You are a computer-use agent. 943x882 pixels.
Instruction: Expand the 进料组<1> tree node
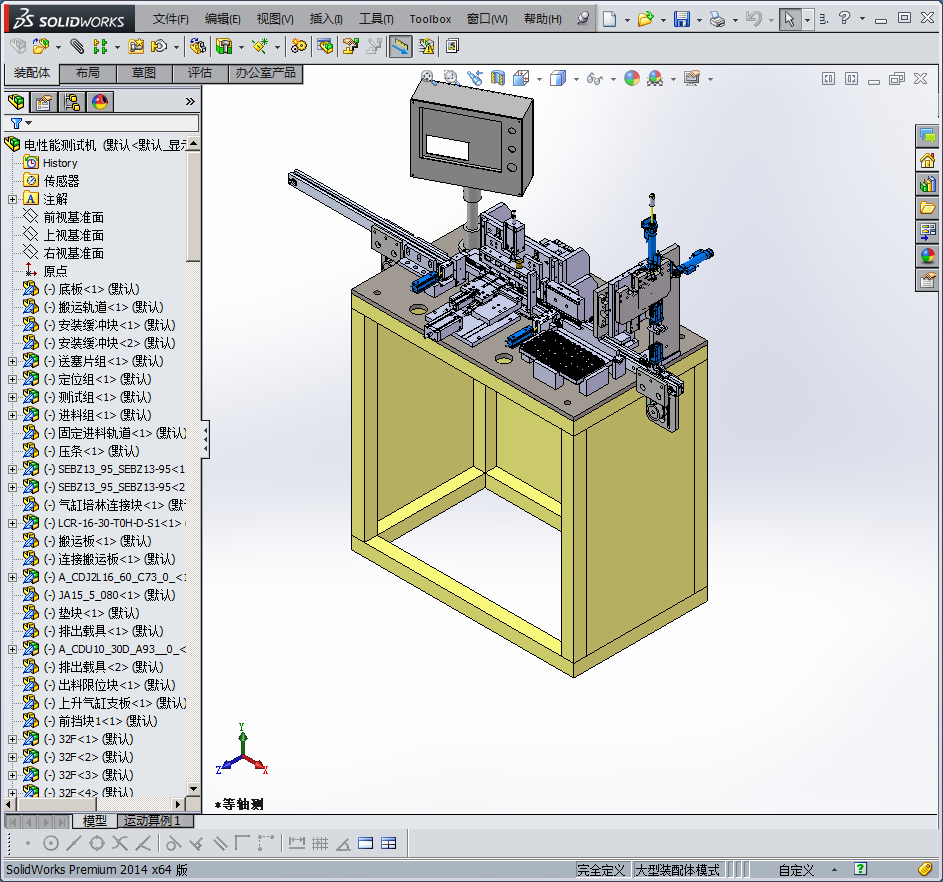(x=12, y=415)
